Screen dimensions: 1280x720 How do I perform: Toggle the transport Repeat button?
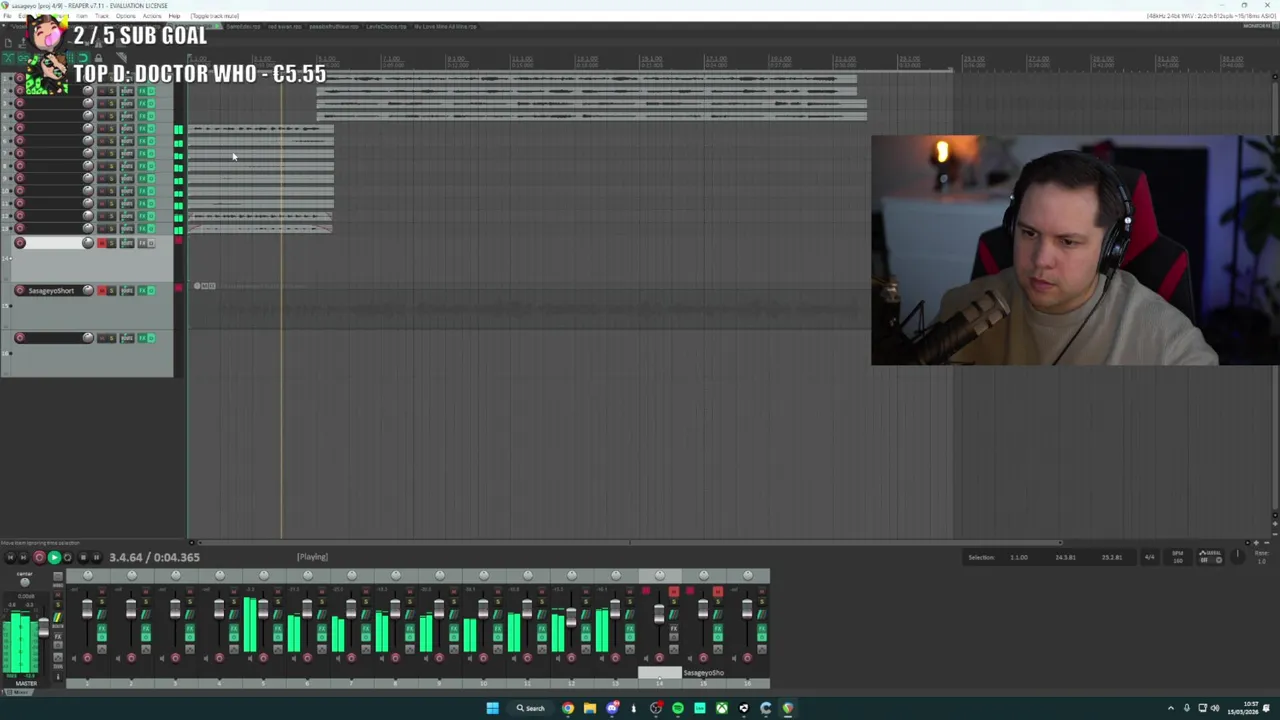click(67, 557)
